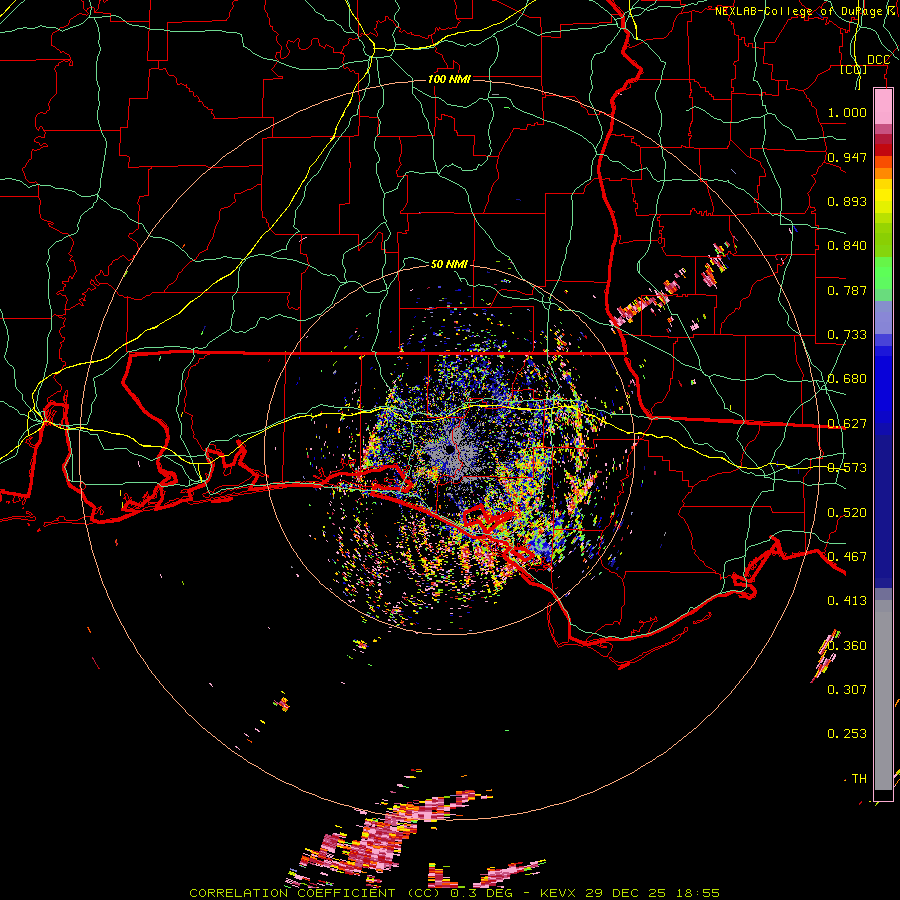Viewport: 900px width, 900px height.
Task: Pick the bright green segment of color scale
Action: 883,273
